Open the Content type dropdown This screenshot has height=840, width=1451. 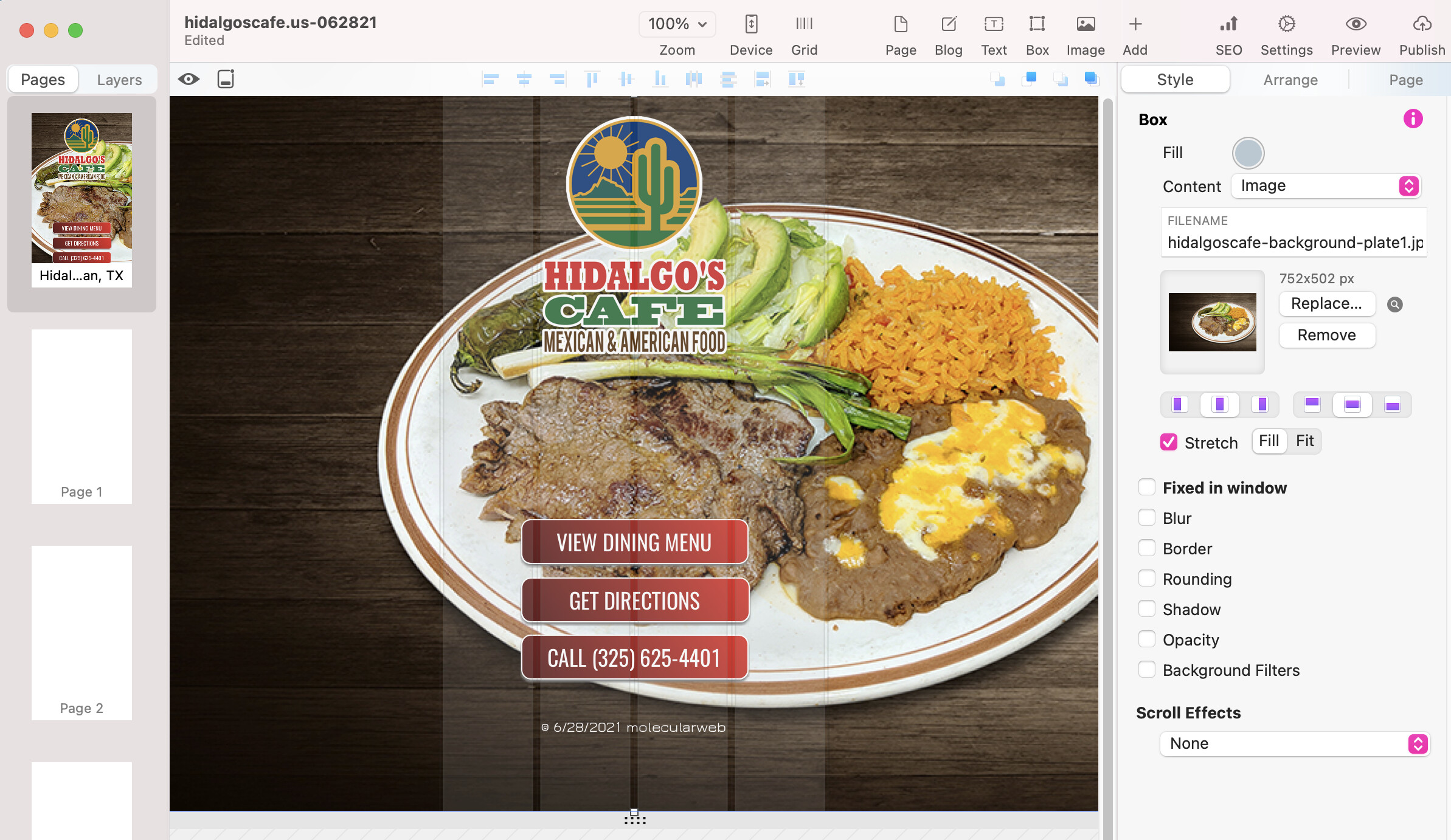pyautogui.click(x=1326, y=185)
